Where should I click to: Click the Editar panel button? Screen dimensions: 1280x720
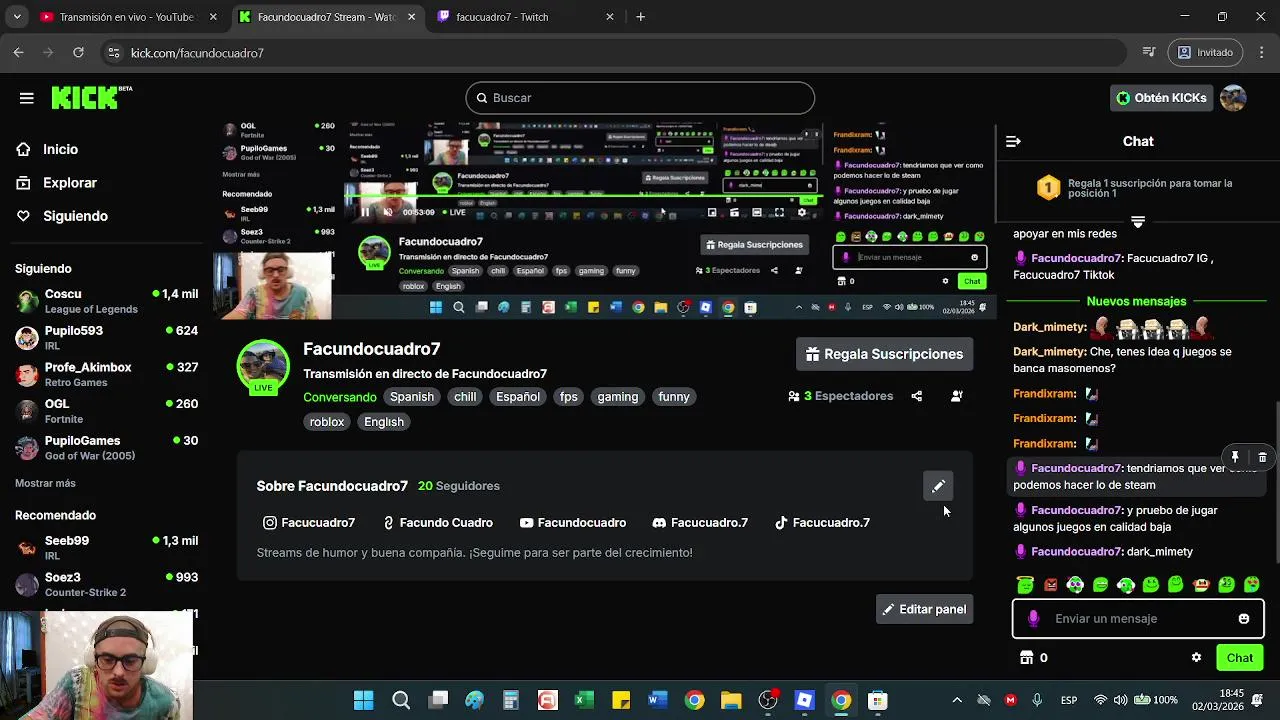coord(924,609)
